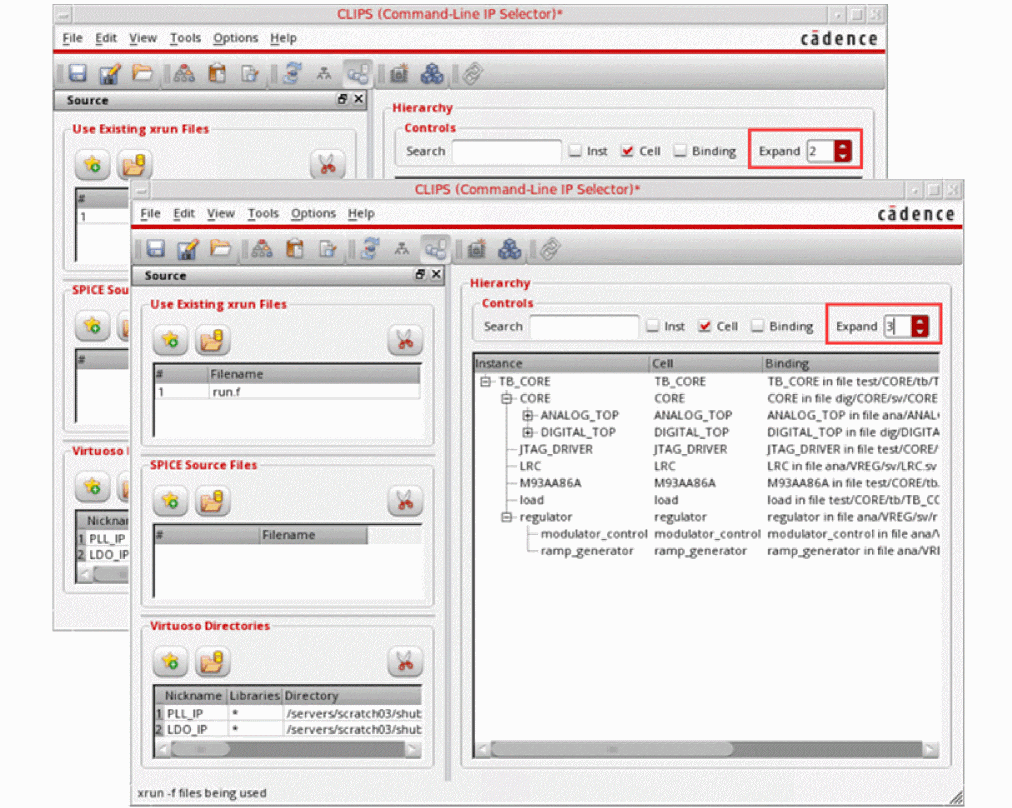The image size is (1012, 808).
Task: Click the document export icon in front toolbar
Action: tap(327, 248)
